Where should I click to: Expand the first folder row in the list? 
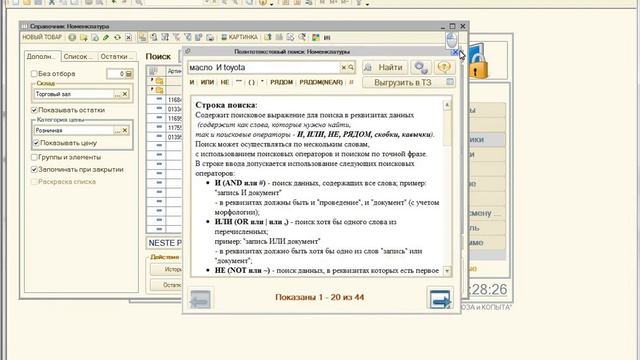152,80
